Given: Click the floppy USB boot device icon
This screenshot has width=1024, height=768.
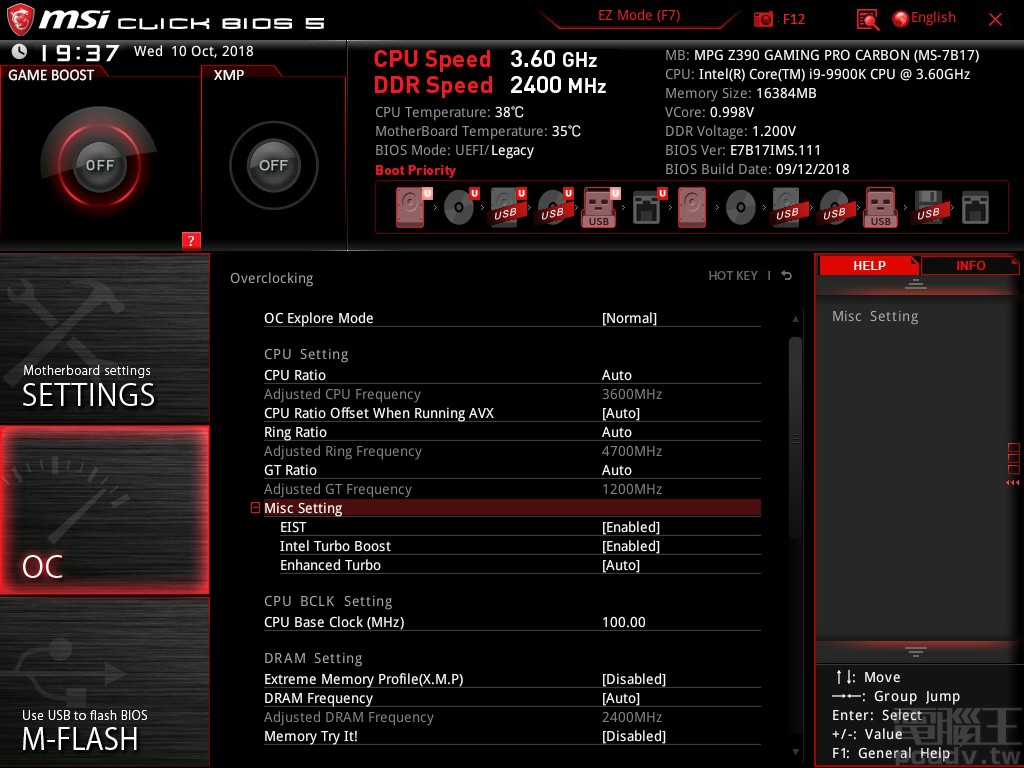Looking at the screenshot, I should (x=928, y=209).
